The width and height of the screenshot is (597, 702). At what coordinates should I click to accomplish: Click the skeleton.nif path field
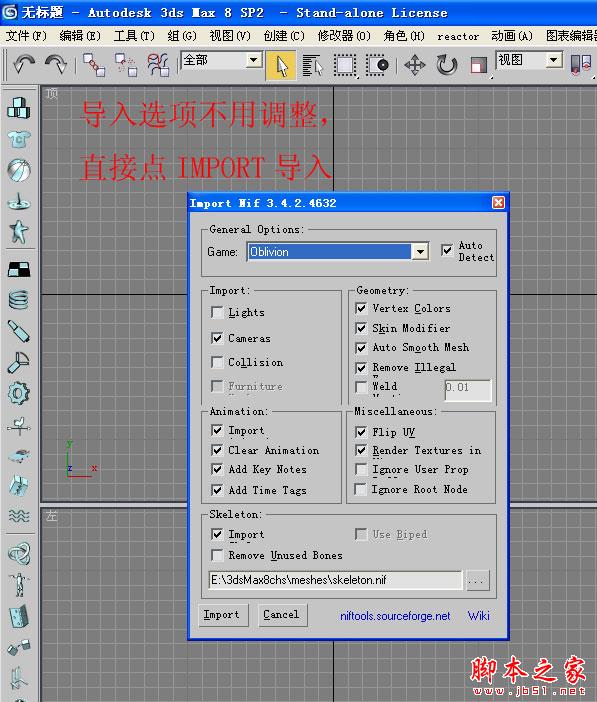point(336,580)
